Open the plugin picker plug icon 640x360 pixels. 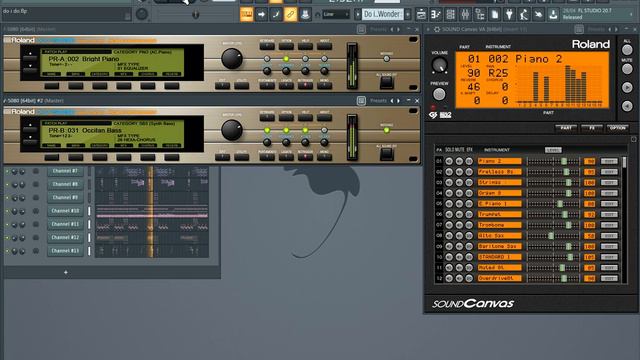(x=509, y=15)
